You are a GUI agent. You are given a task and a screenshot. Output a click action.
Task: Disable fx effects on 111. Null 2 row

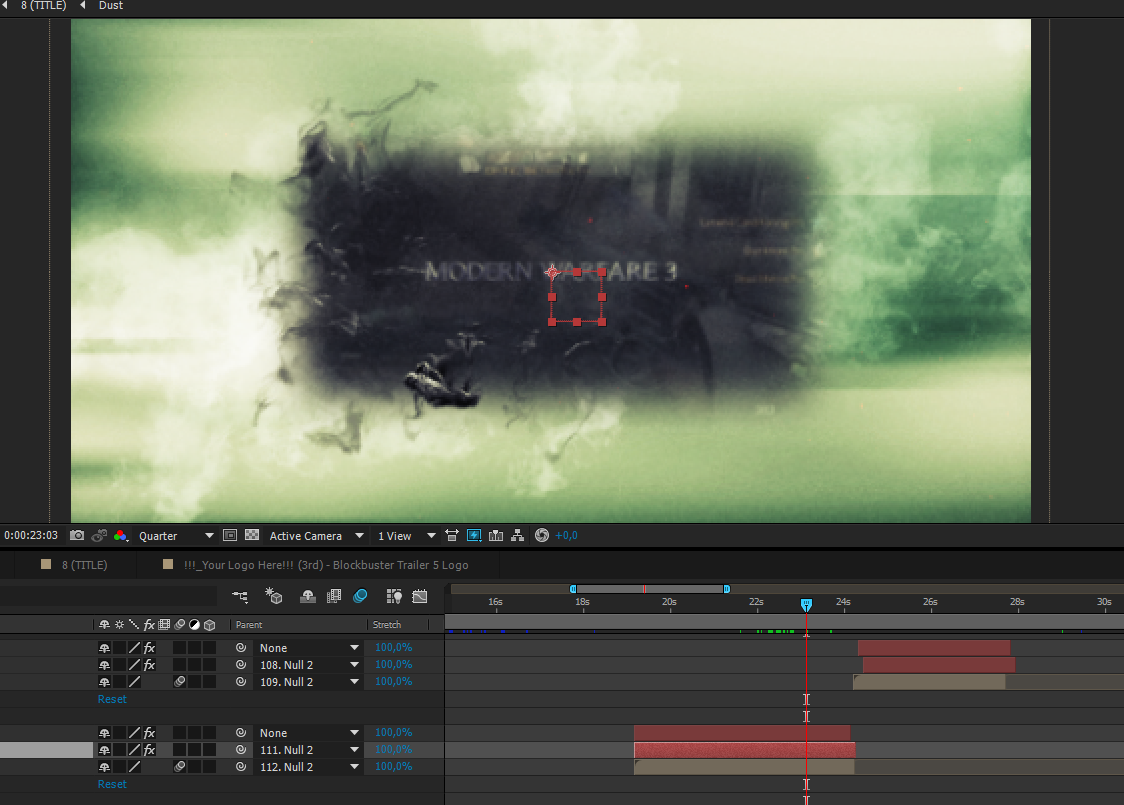[x=149, y=750]
